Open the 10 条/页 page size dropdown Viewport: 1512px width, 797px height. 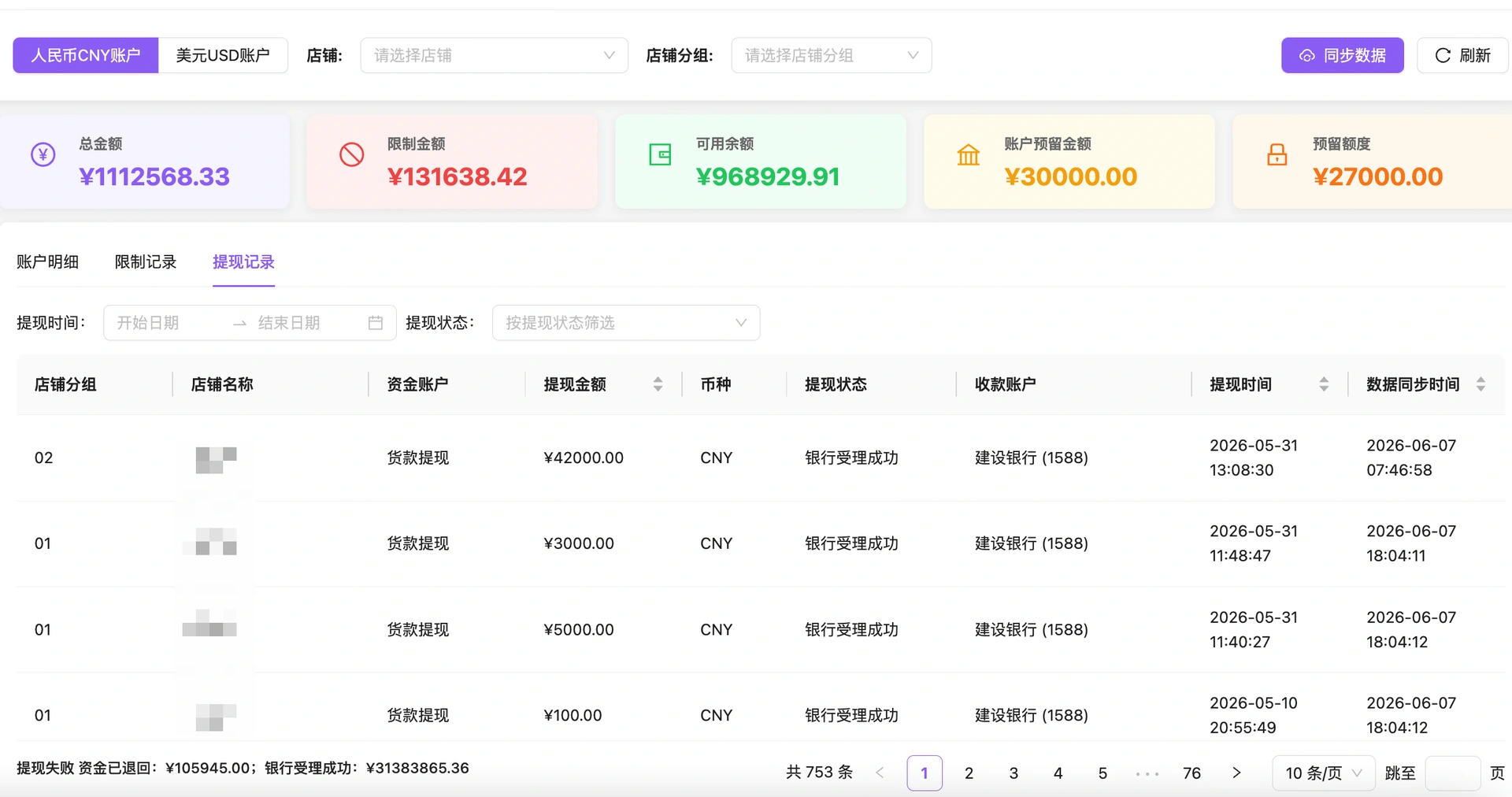(x=1324, y=773)
